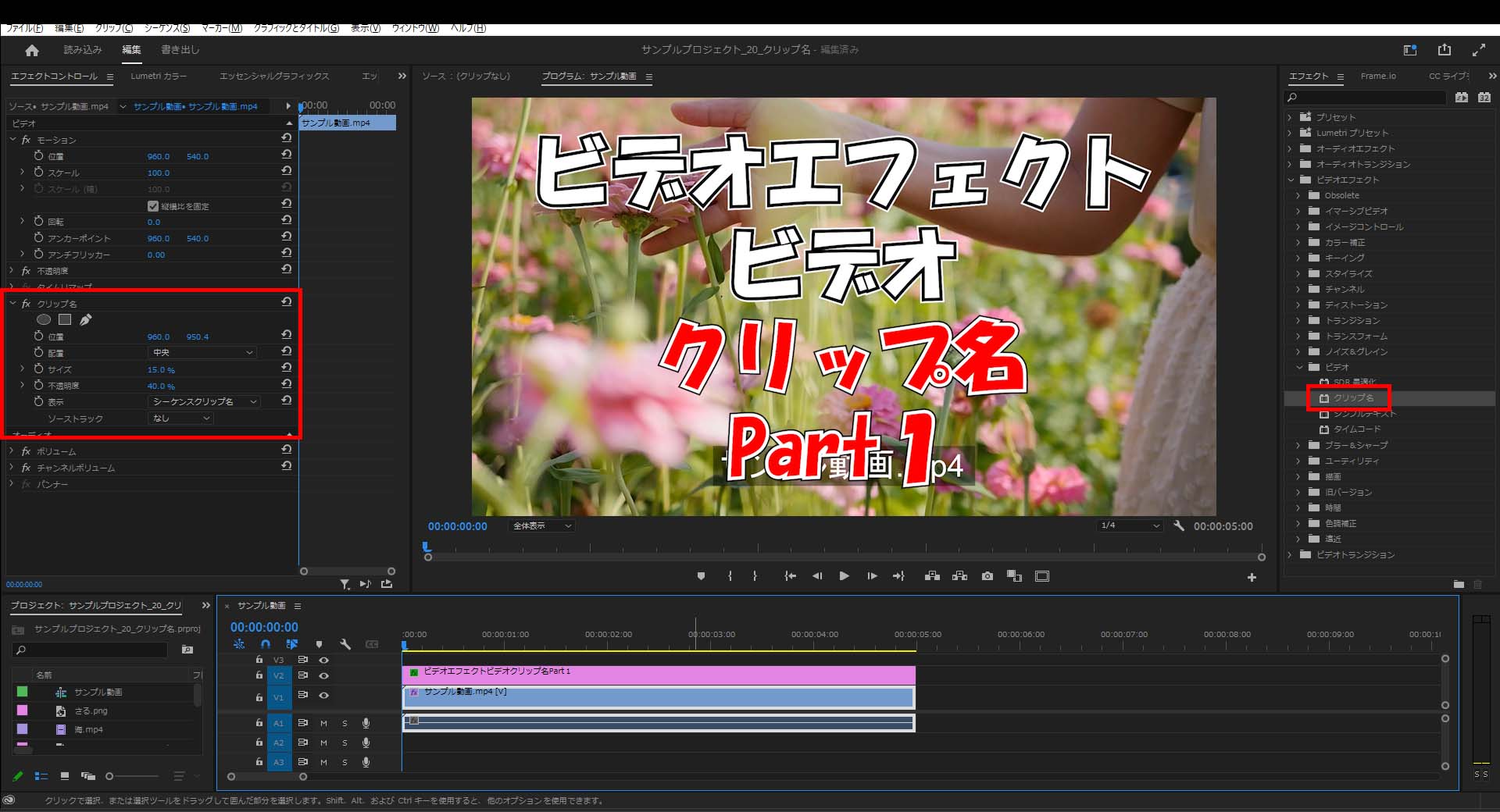Toggle linked selection in timeline
This screenshot has width=1500, height=812.
click(292, 644)
